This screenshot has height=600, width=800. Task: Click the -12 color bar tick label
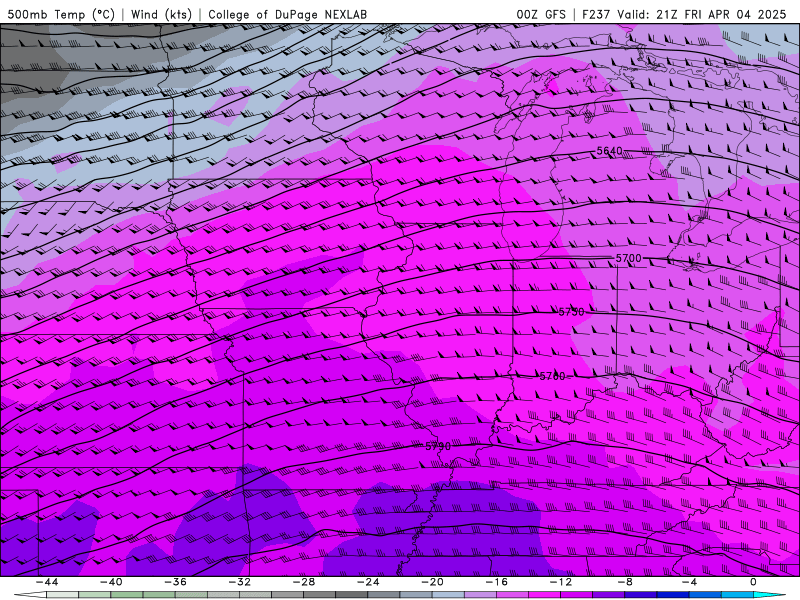pos(561,582)
